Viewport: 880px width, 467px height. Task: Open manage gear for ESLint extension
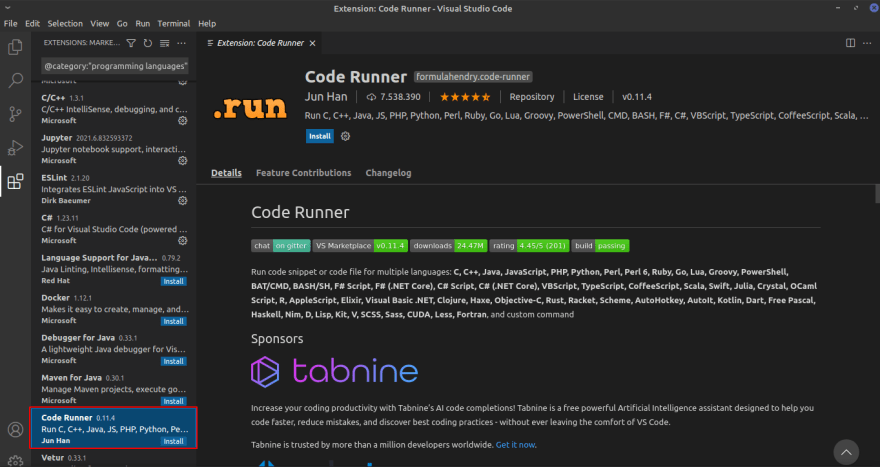pyautogui.click(x=182, y=200)
